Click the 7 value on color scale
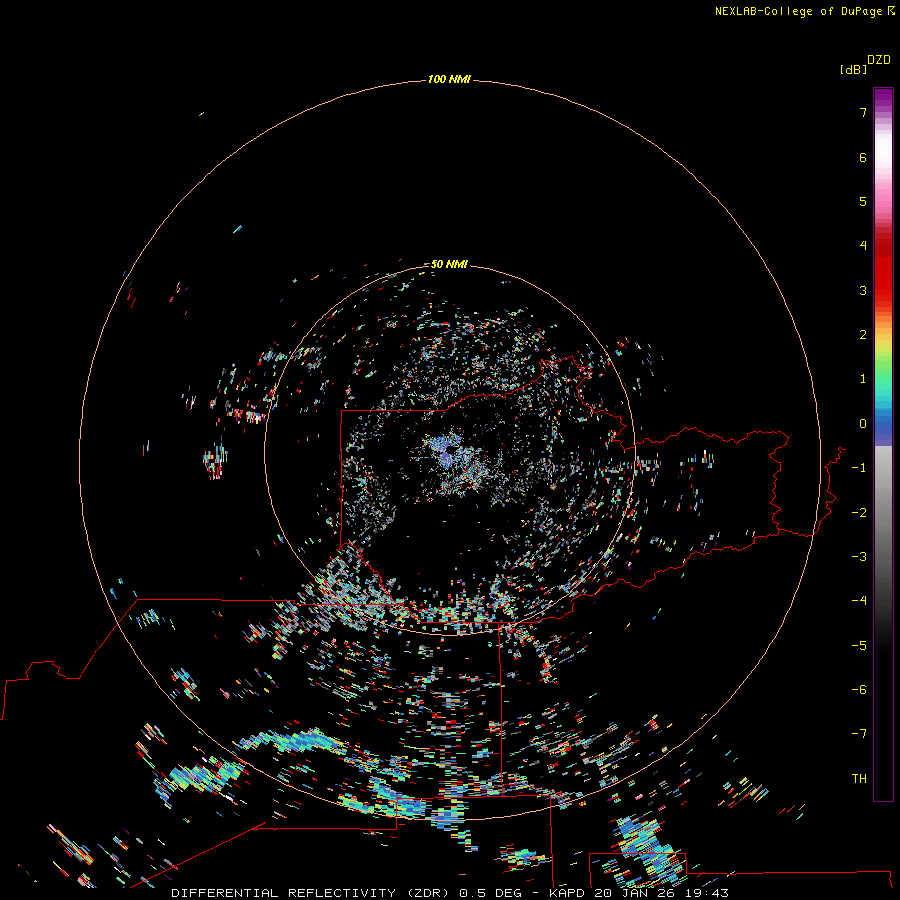The image size is (900, 900). (863, 113)
